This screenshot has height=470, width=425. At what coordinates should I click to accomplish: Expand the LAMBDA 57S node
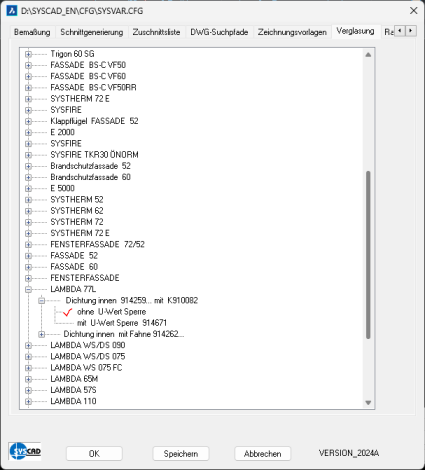pos(28,390)
